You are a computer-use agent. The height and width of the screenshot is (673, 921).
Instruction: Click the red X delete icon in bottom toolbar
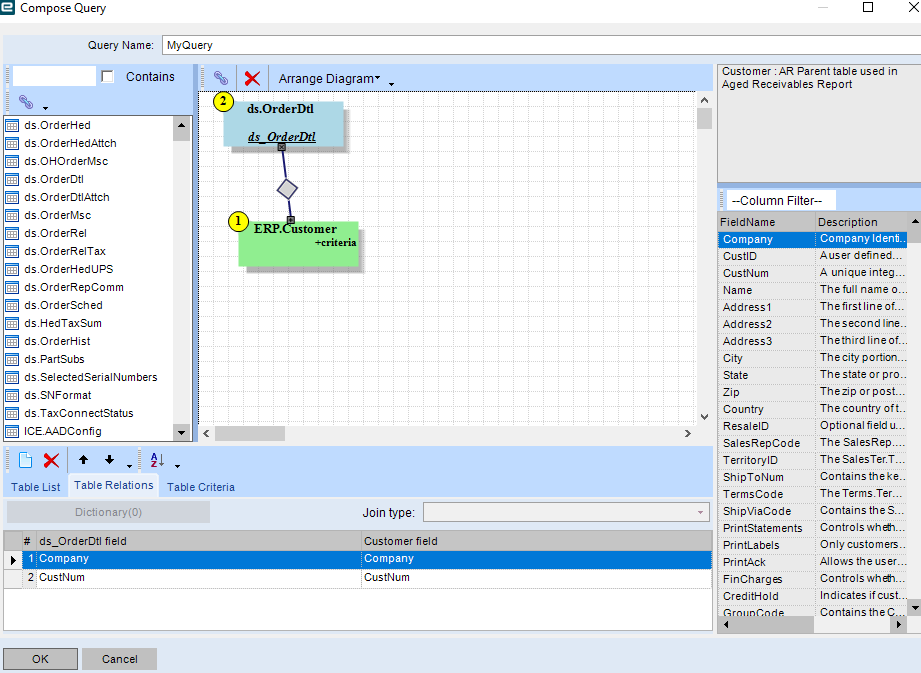(x=52, y=460)
